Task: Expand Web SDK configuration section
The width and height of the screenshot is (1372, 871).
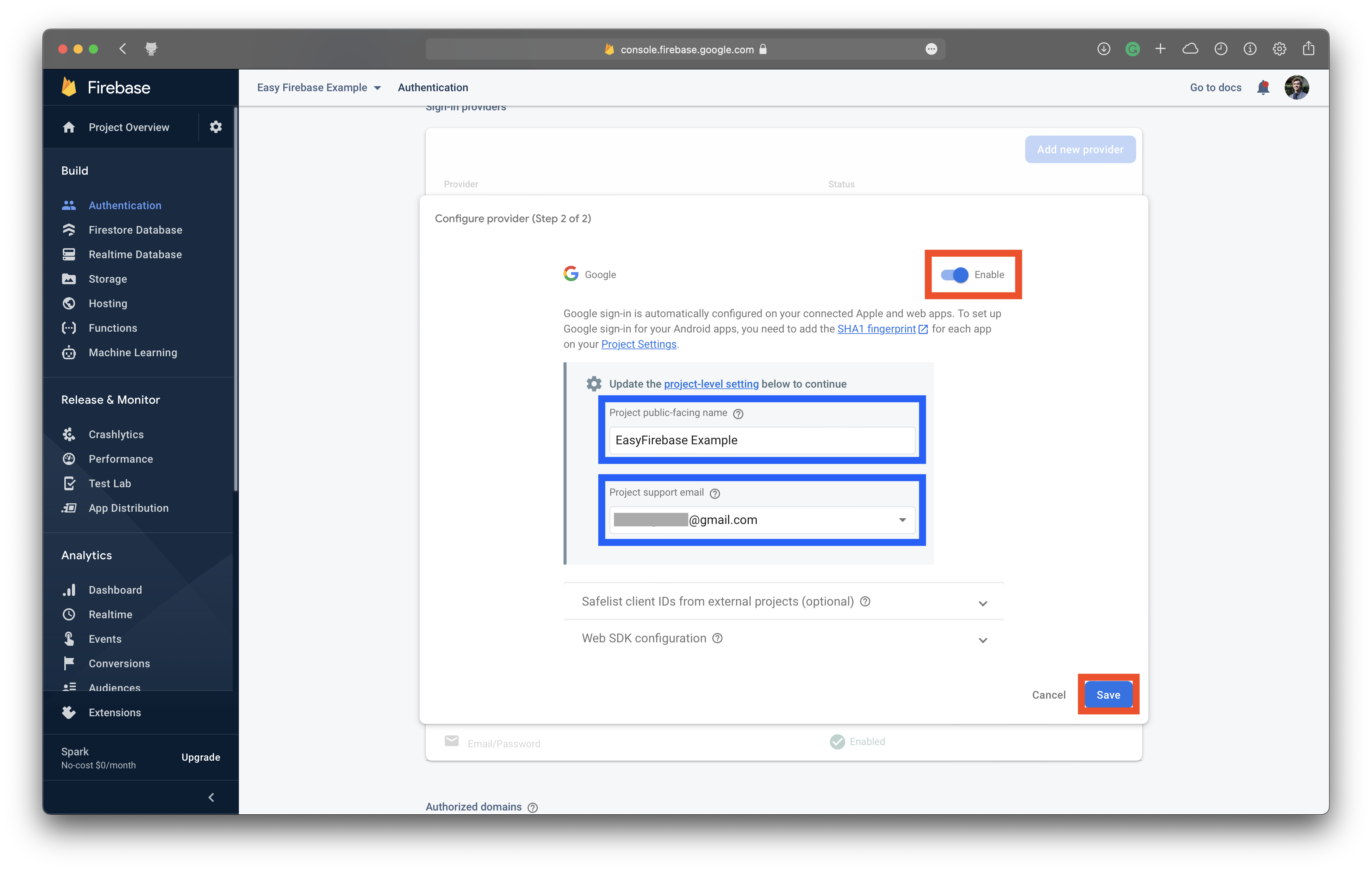Action: pos(982,640)
